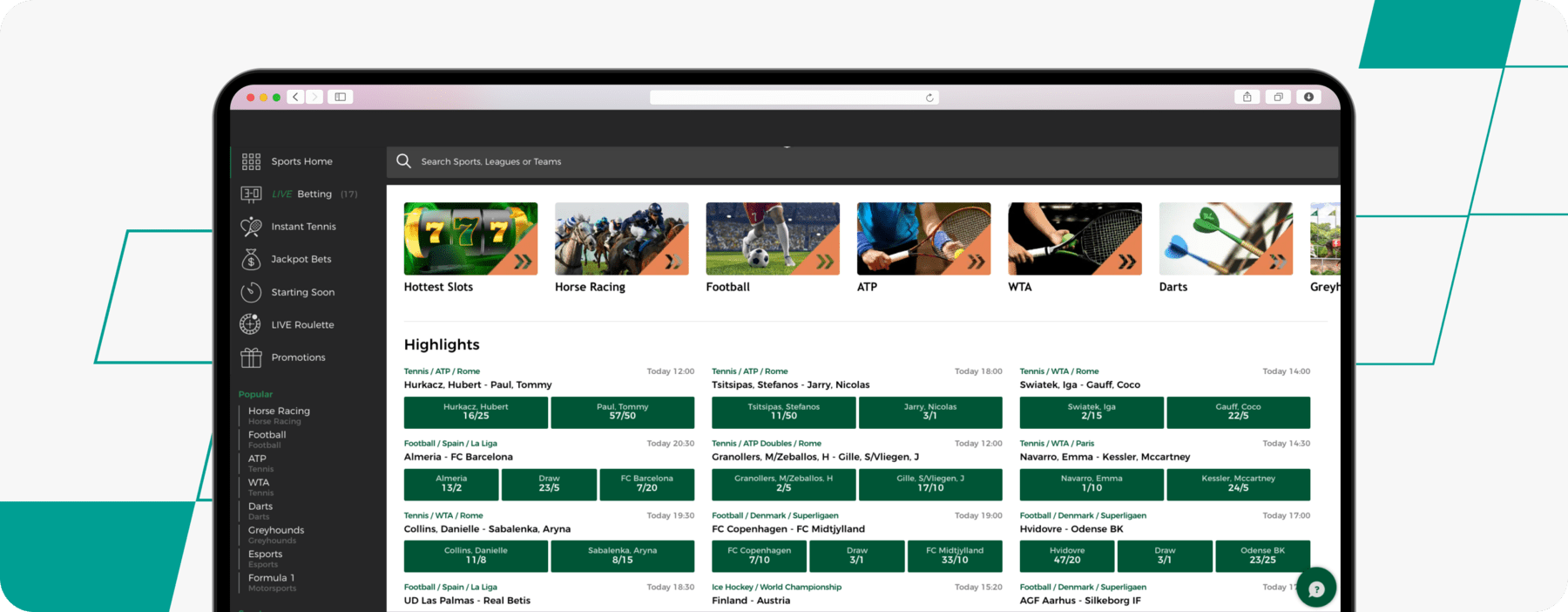Viewport: 1568px width, 612px height.
Task: Bet on Collins, Danielle at 11/8
Action: click(476, 556)
